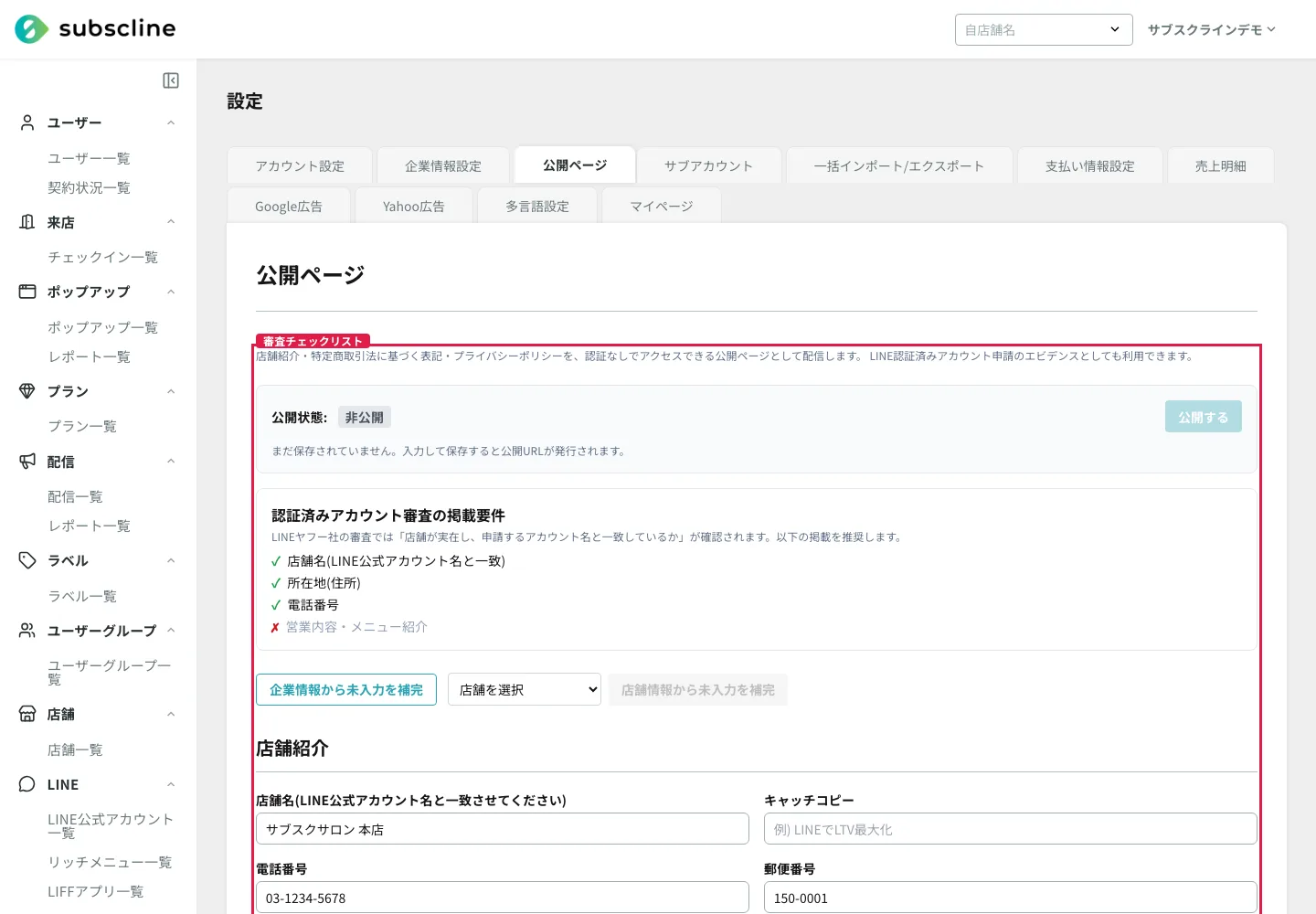This screenshot has width=1316, height=914.
Task: Click 企業情報から未入力を補完 button
Action: [x=346, y=689]
